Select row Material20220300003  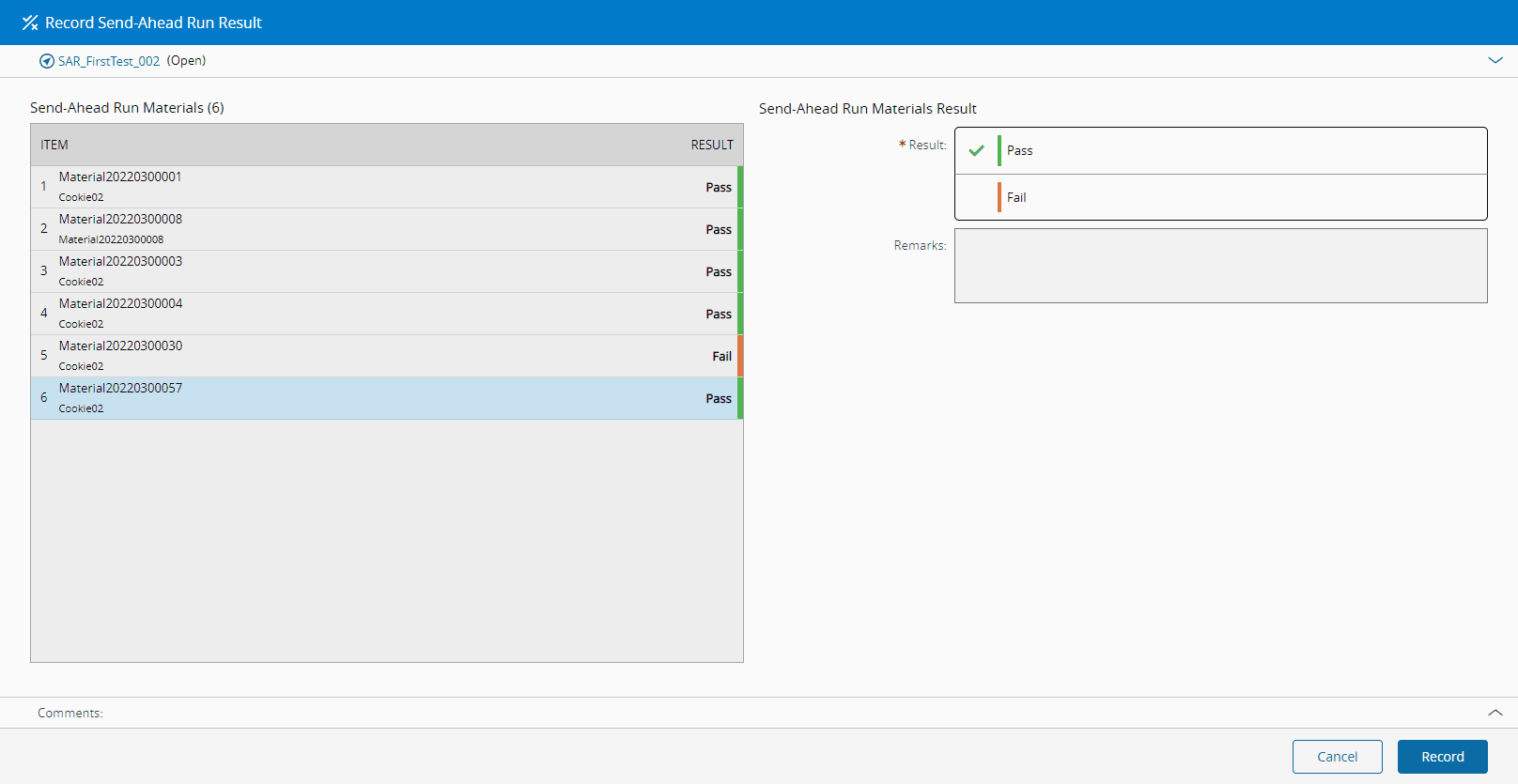click(x=385, y=271)
